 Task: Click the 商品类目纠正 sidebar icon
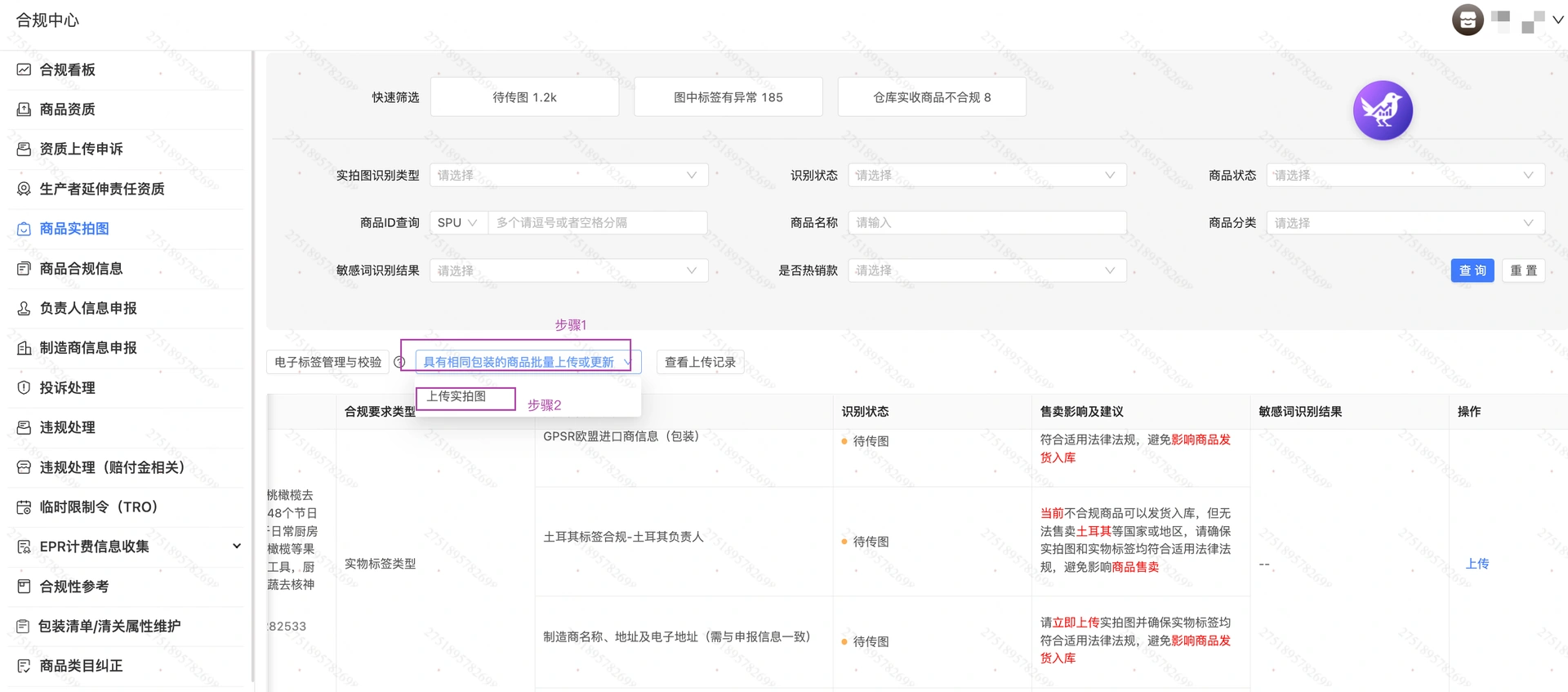[x=24, y=666]
